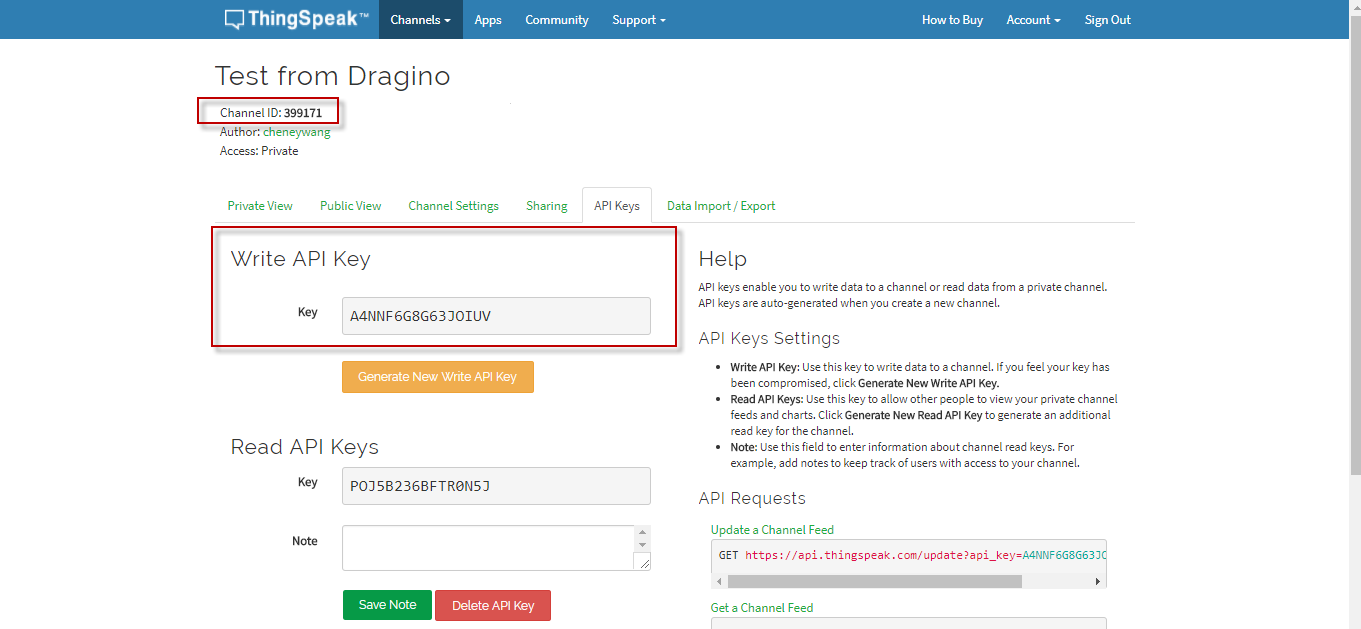Open the Apps menu item
Image resolution: width=1361 pixels, height=629 pixels.
coord(488,20)
